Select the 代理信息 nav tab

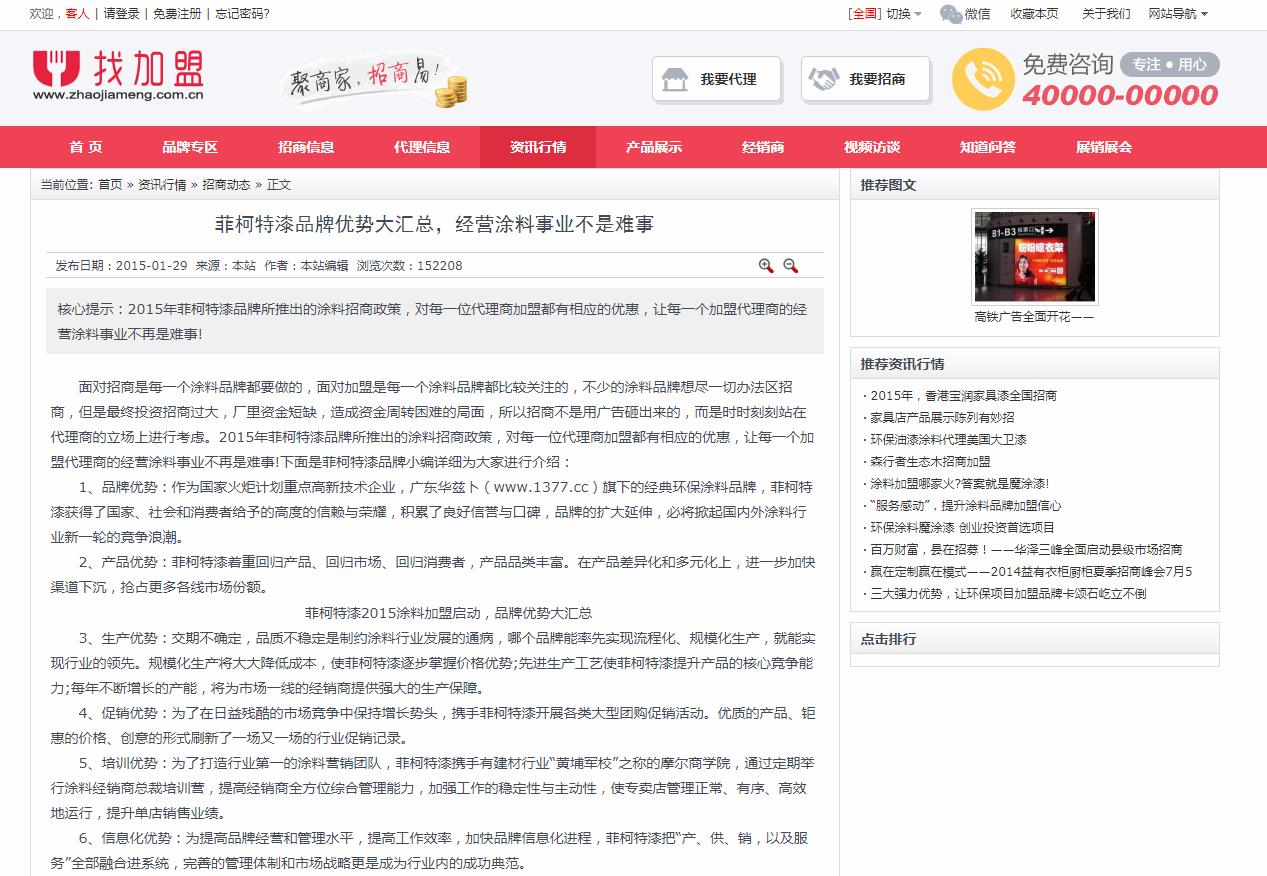click(422, 147)
